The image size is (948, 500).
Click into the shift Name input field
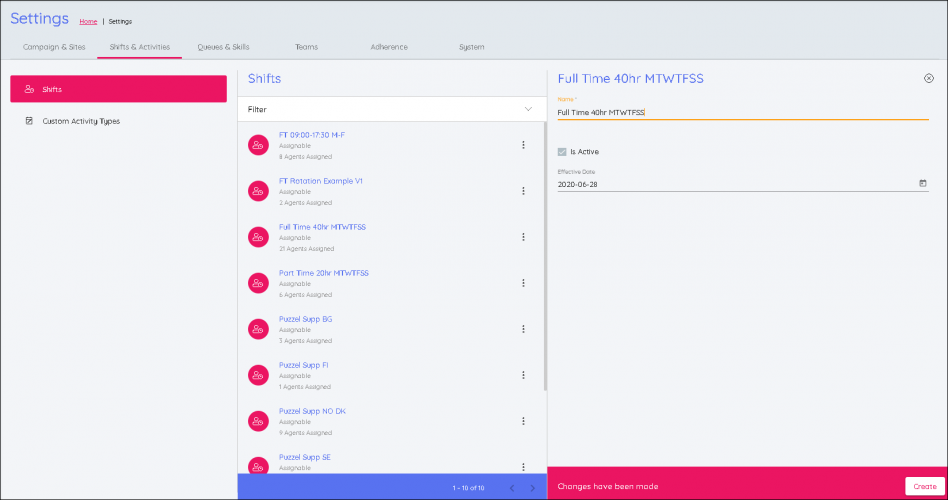[740, 113]
